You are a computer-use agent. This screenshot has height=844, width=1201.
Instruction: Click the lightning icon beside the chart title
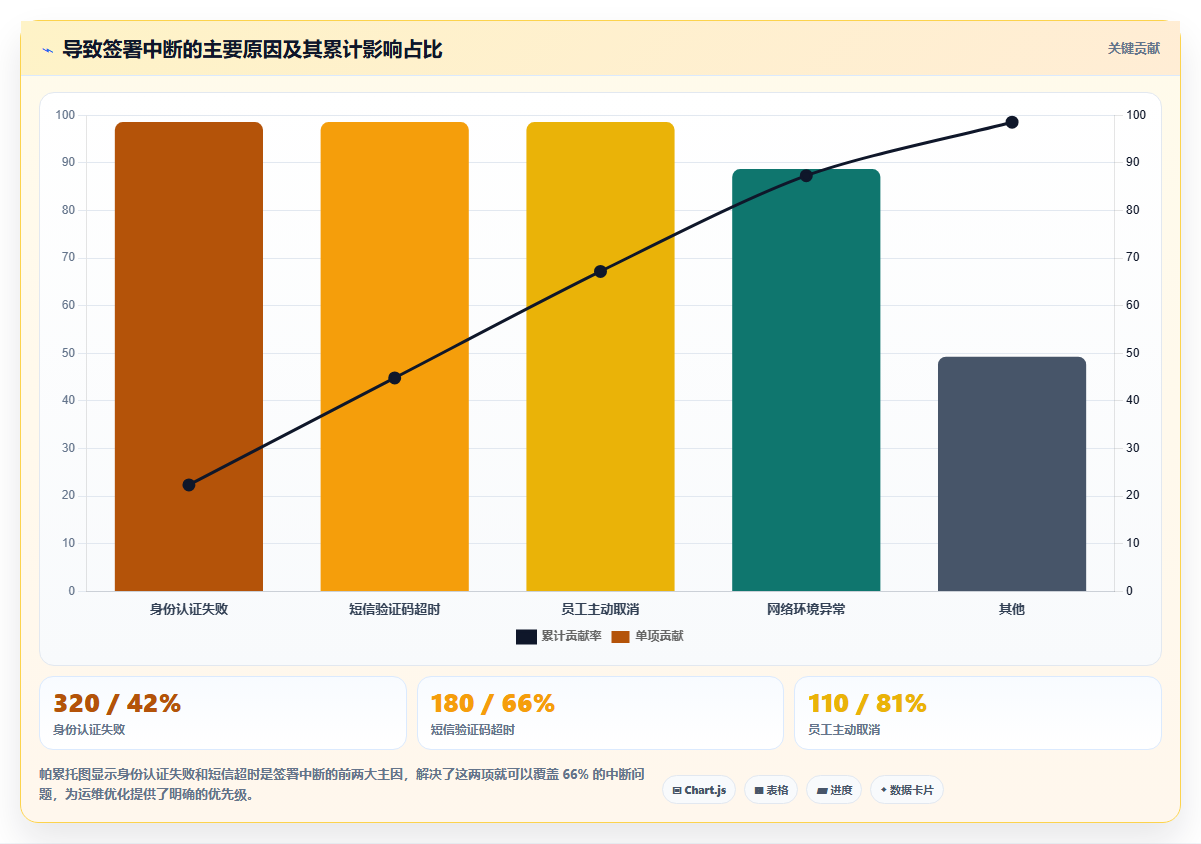click(x=47, y=49)
